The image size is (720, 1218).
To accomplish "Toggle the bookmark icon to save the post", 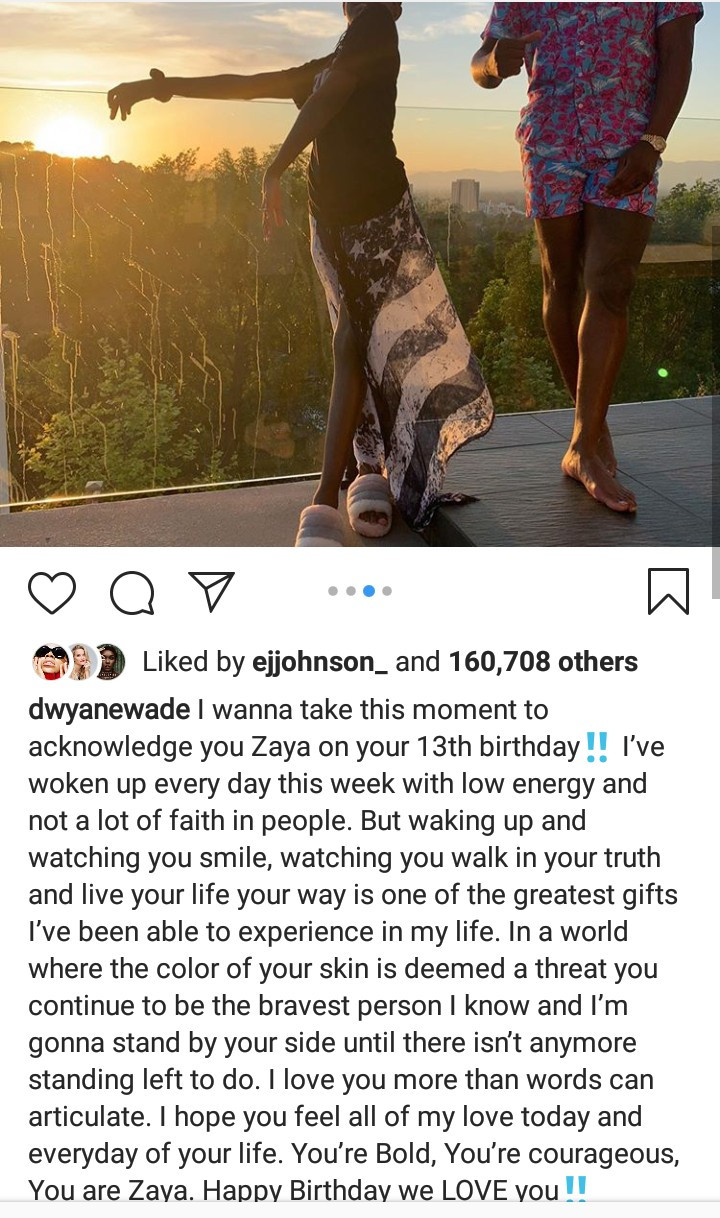I will (x=668, y=591).
